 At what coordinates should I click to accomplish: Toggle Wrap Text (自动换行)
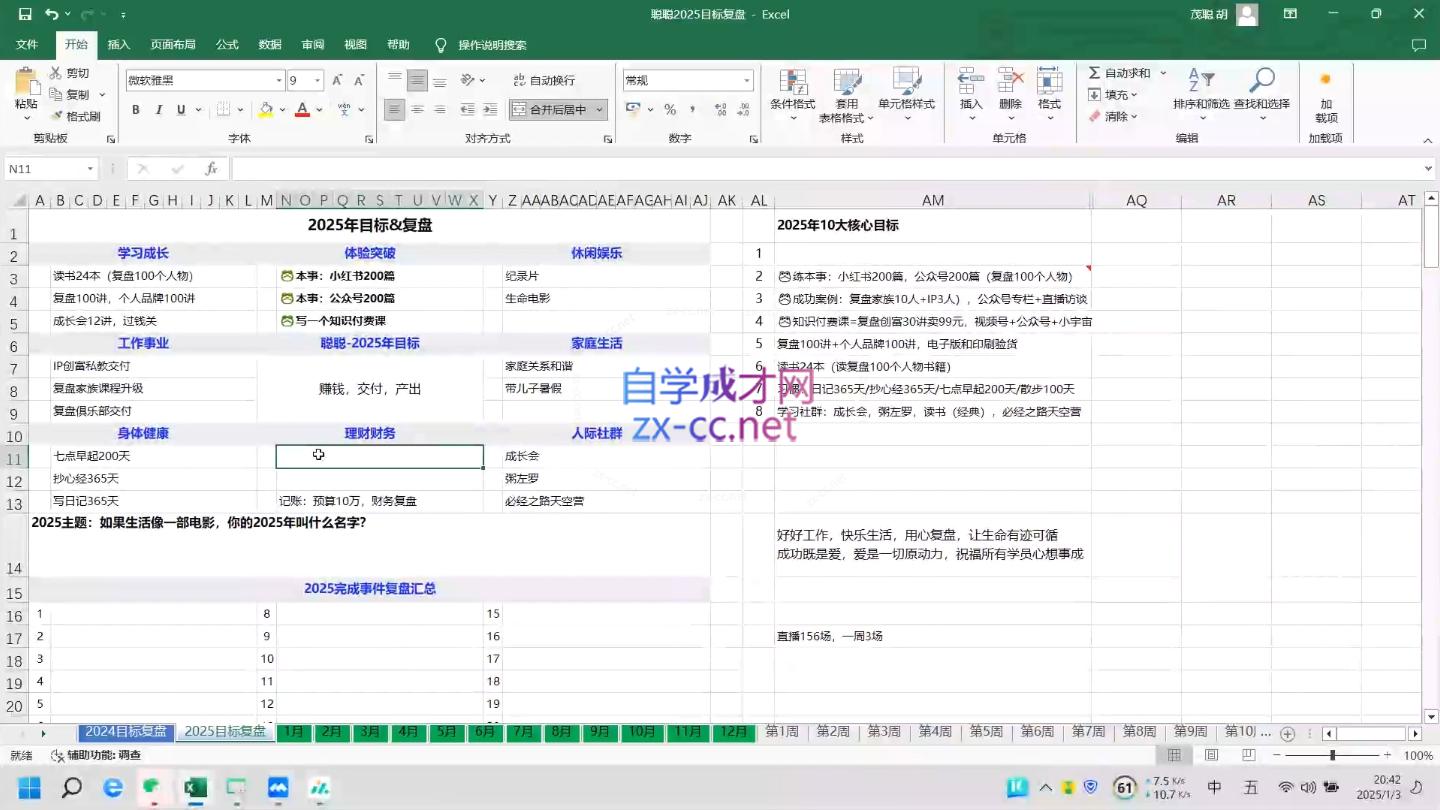544,80
